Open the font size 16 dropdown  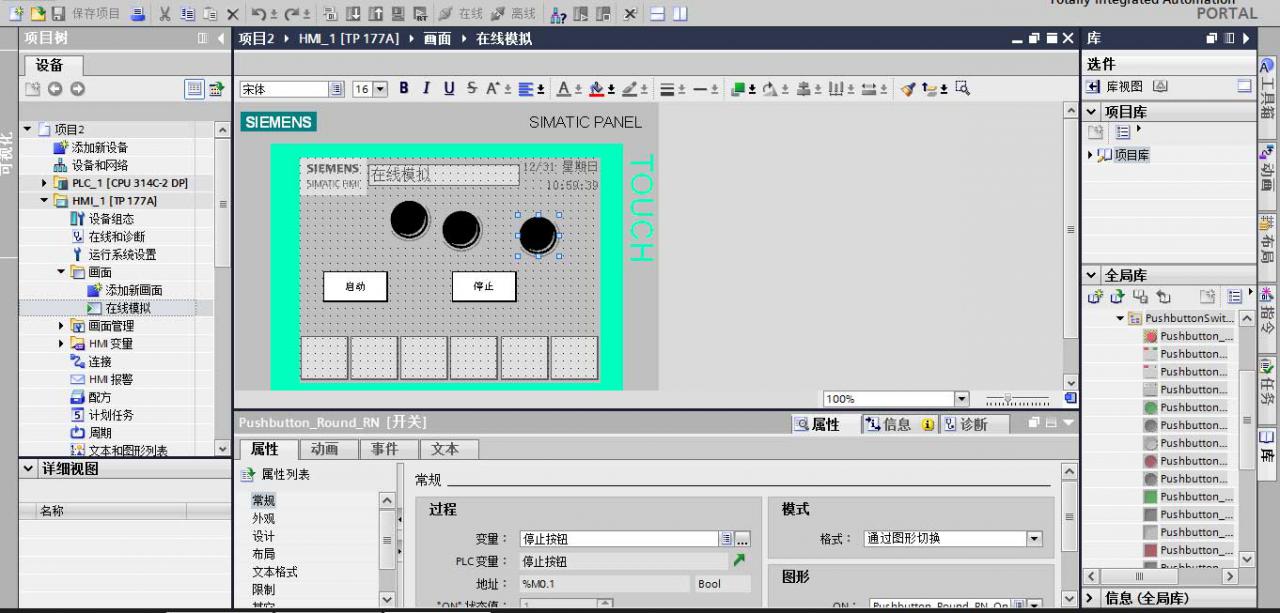point(380,89)
